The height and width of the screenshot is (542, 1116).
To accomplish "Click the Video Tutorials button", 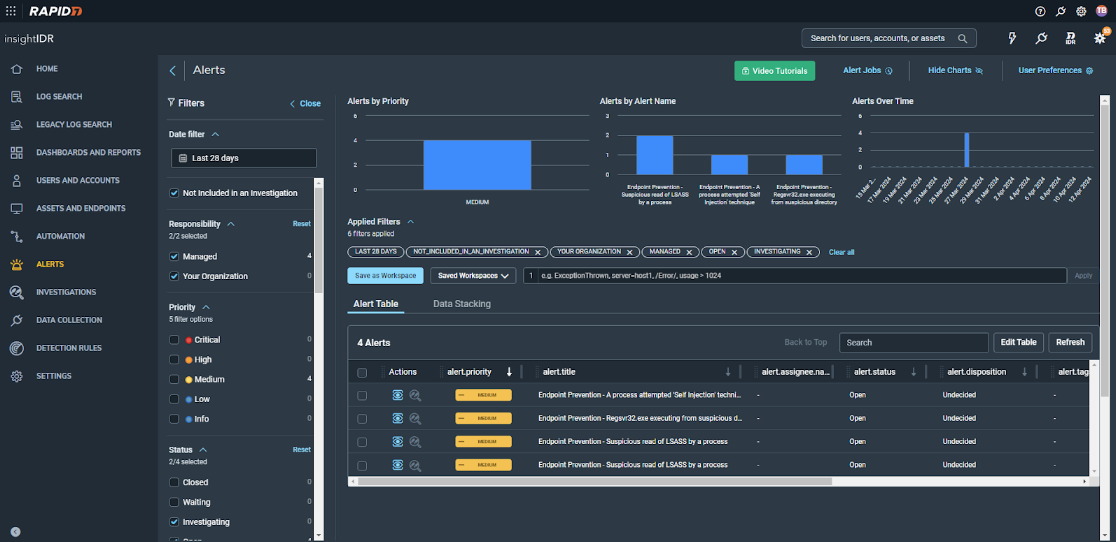I will click(774, 71).
